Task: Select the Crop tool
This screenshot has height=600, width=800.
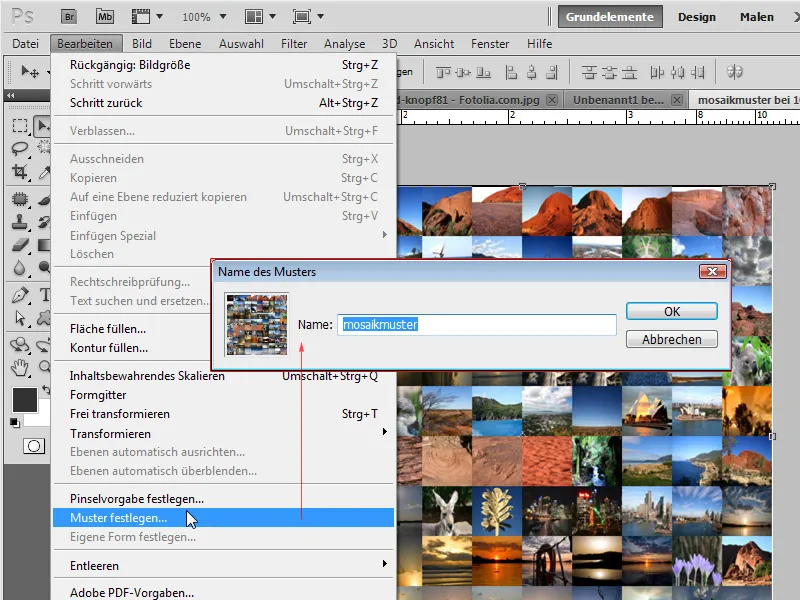Action: coord(20,172)
